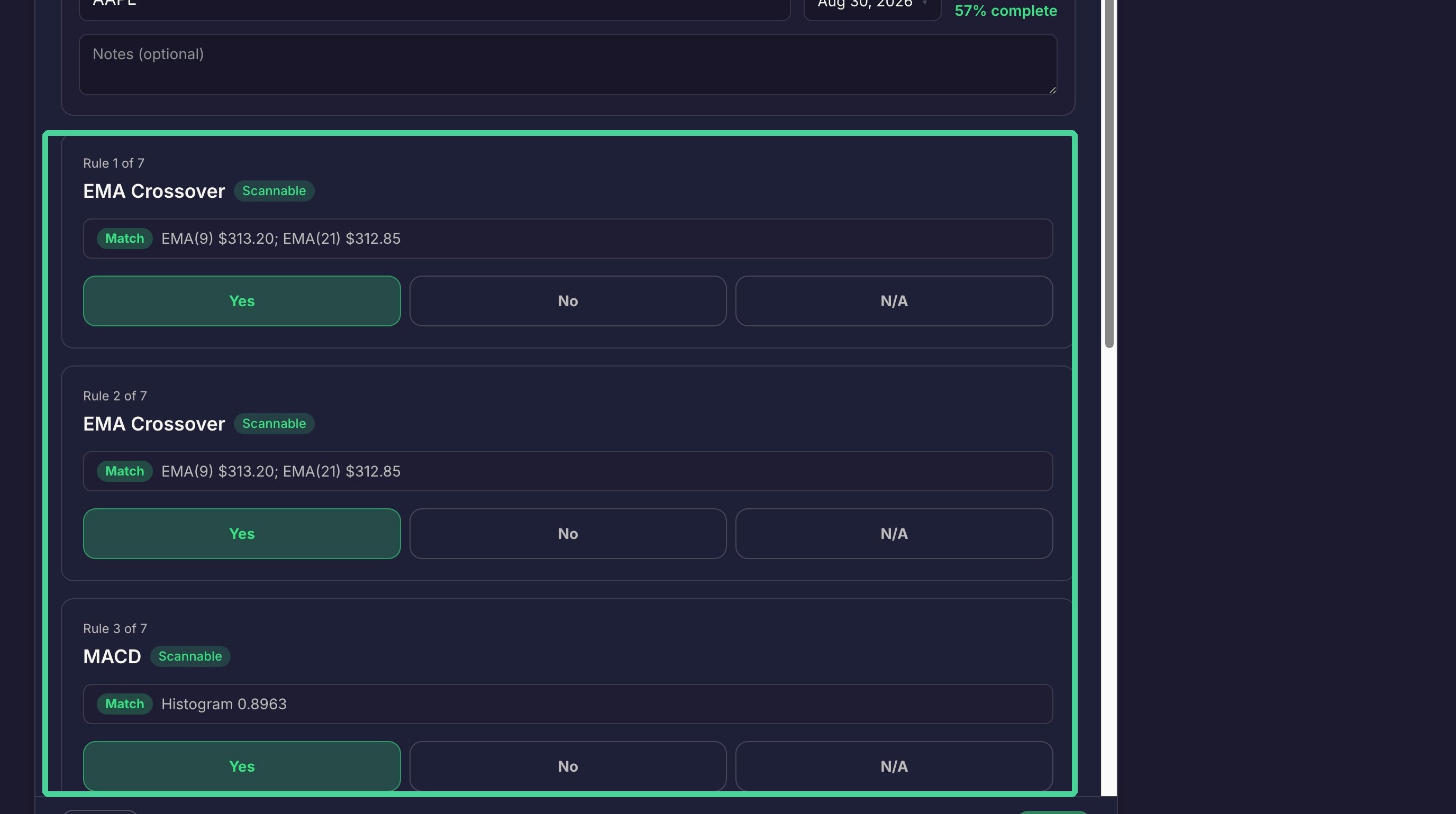The width and height of the screenshot is (1456, 814).
Task: Click the Scannable badge next to MACD
Action: (190, 656)
